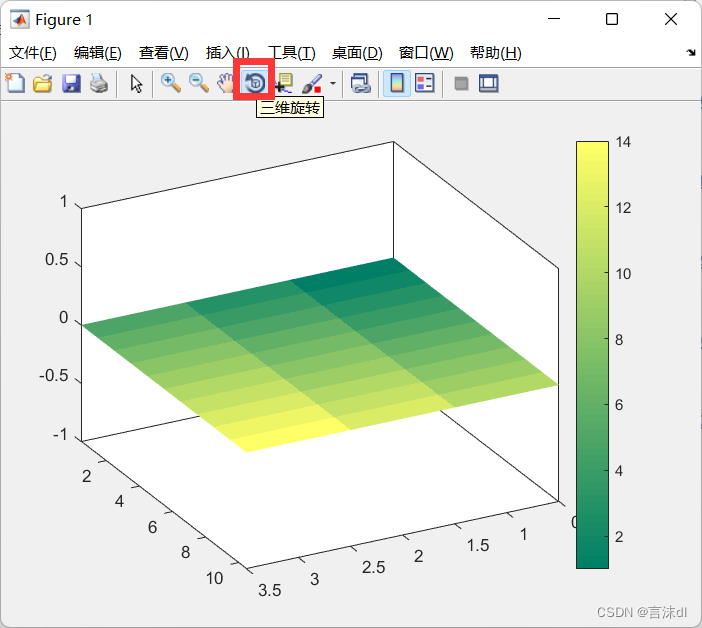Click the colorbar beside the plot
This screenshot has height=628, width=702.
coord(591,355)
